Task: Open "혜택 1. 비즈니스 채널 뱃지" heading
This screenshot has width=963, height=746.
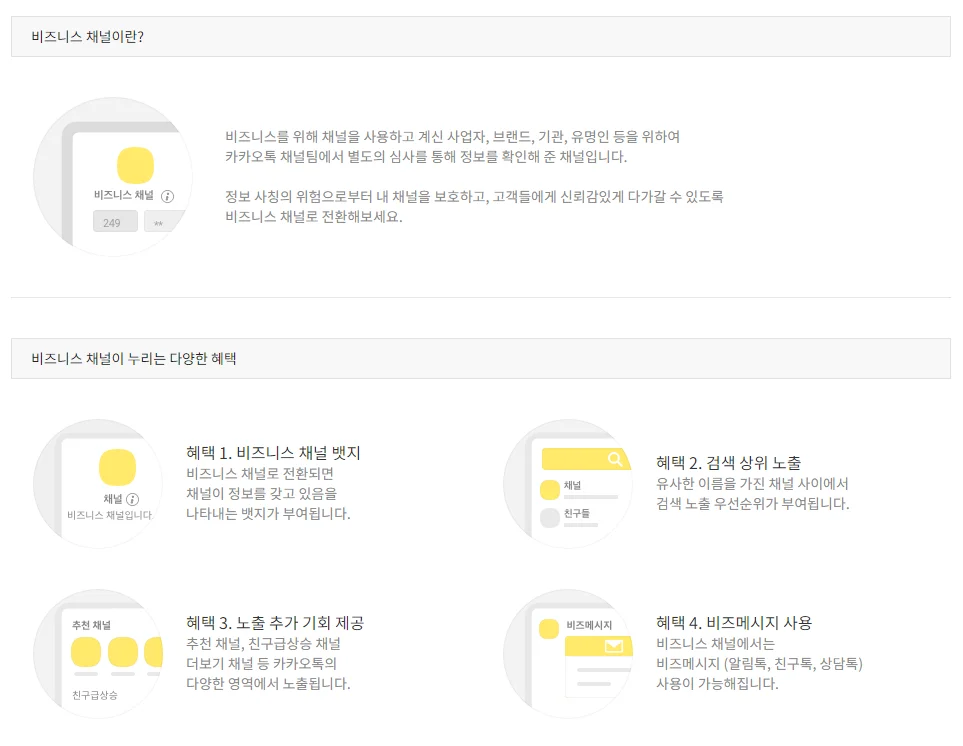Action: point(273,453)
